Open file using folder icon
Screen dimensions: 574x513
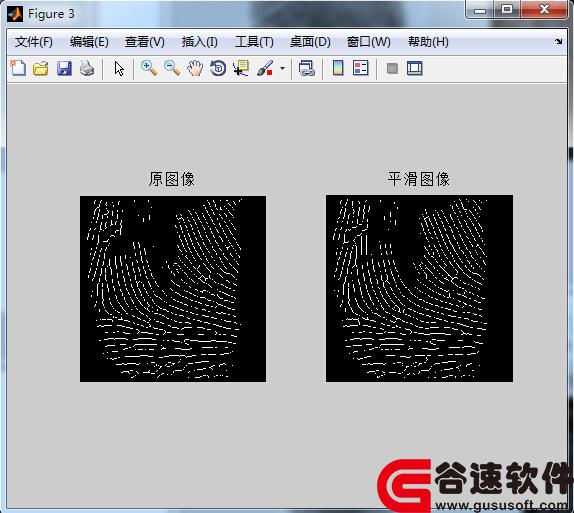41,68
